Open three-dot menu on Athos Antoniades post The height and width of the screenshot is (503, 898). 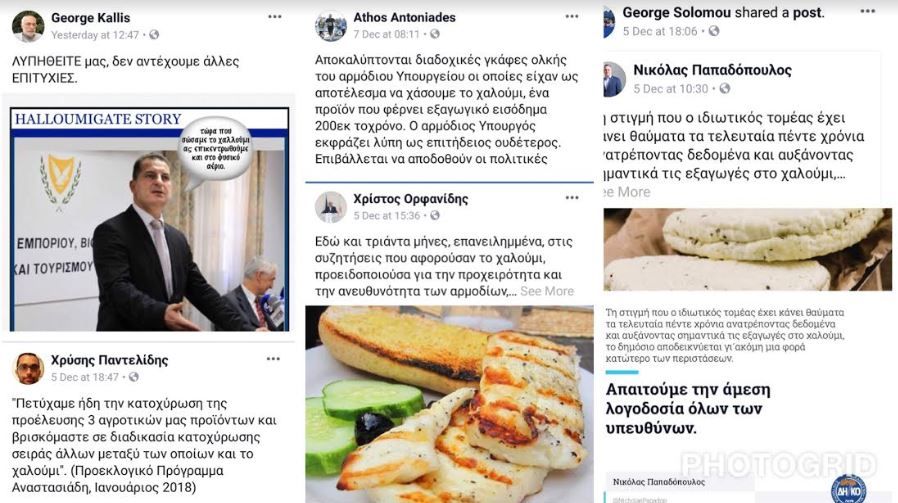[x=572, y=17]
